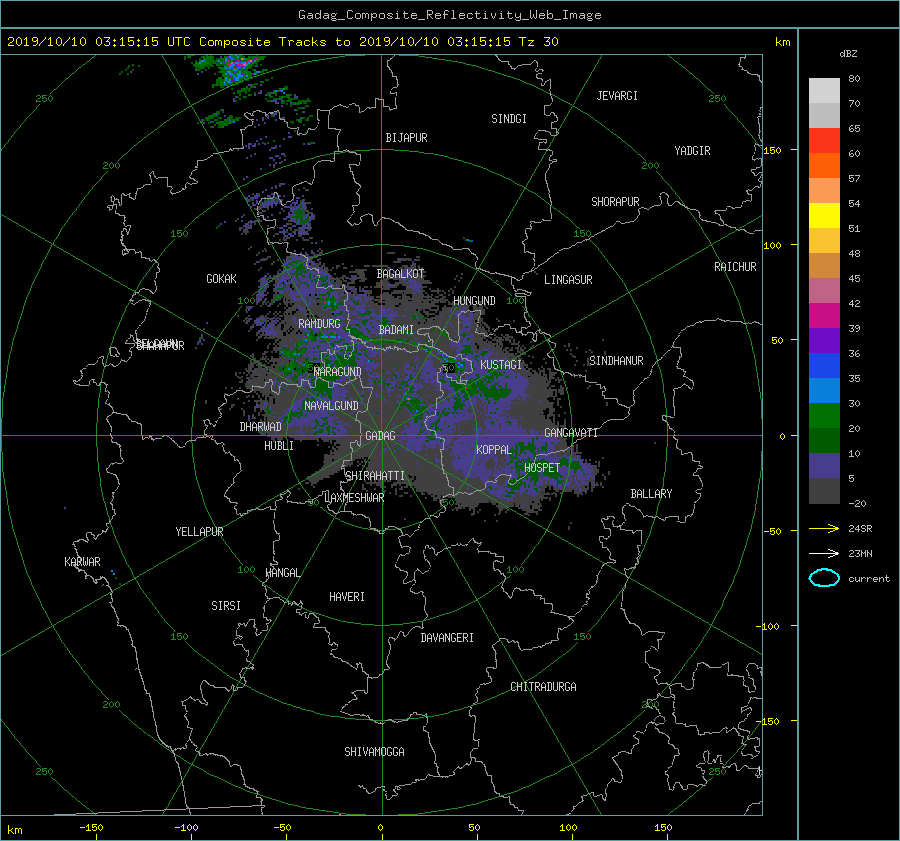Click the yellow UTC Composite Tracks timestamp header

tap(282, 42)
